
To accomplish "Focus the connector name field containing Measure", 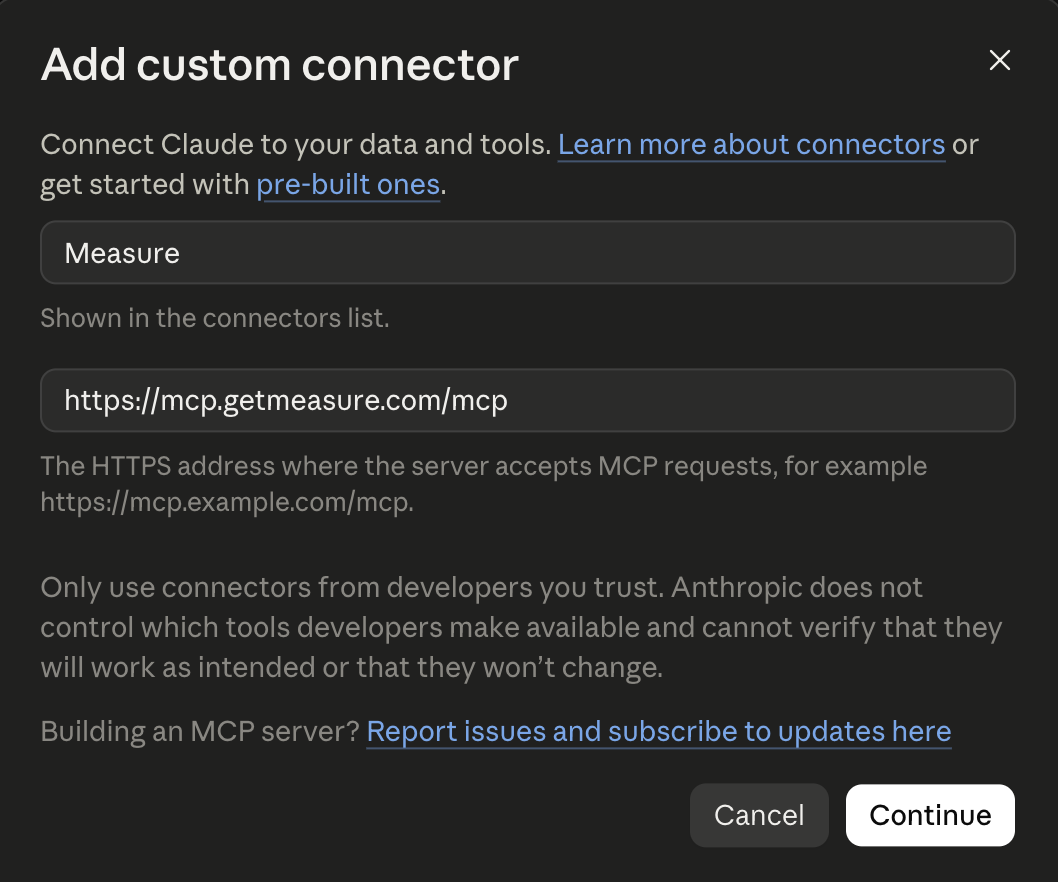I will [528, 252].
